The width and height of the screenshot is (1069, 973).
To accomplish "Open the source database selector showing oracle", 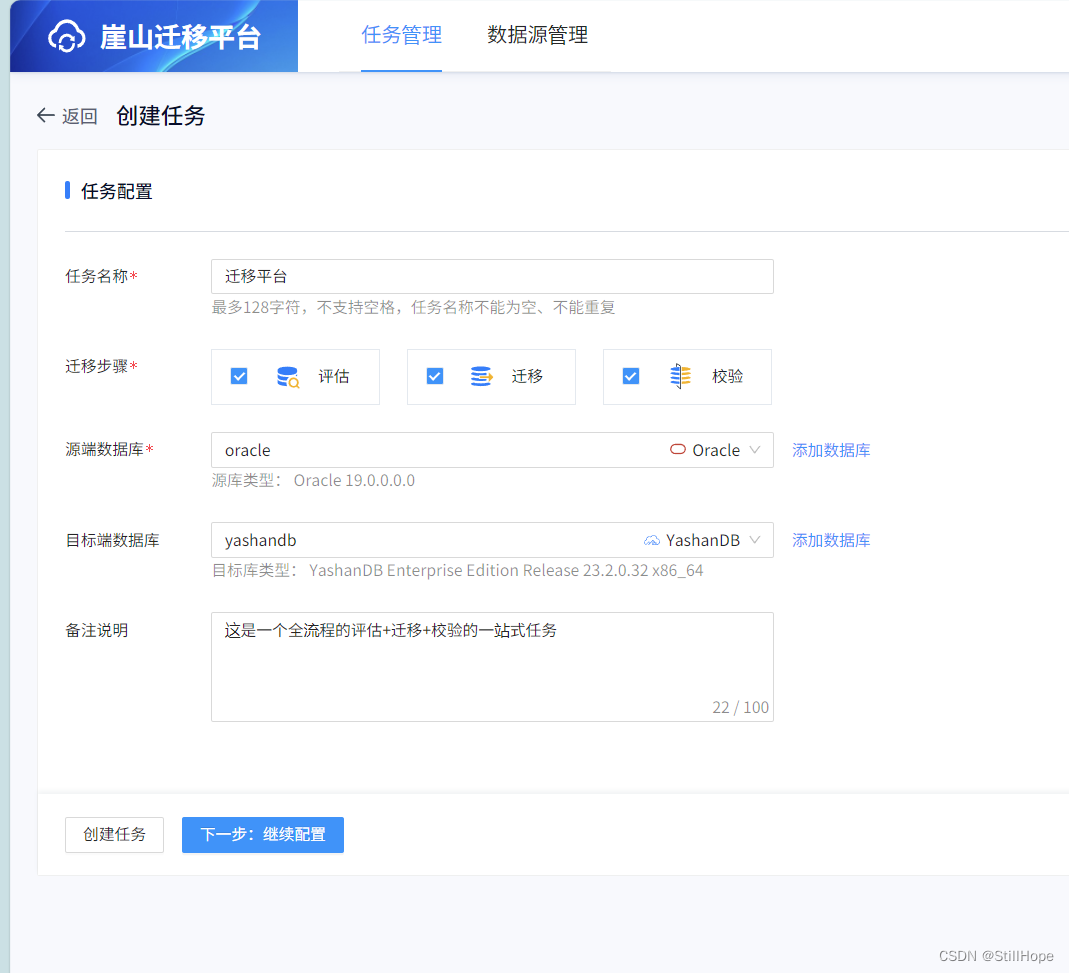I will [492, 450].
